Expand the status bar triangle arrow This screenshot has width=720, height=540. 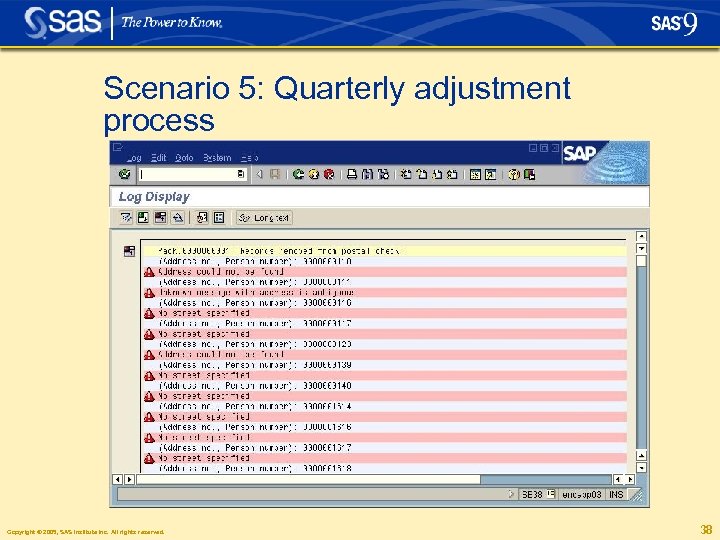click(x=511, y=494)
